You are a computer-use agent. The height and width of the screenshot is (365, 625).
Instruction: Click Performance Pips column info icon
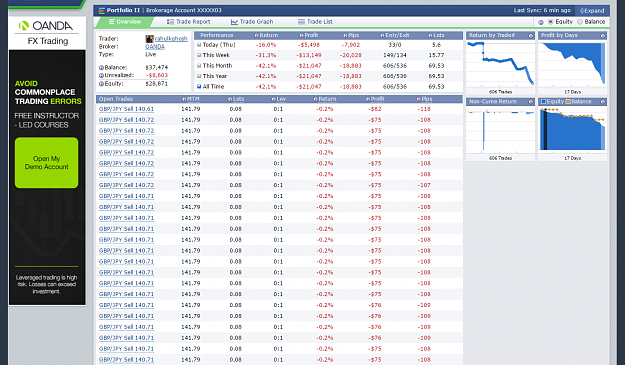pyautogui.click(x=345, y=35)
